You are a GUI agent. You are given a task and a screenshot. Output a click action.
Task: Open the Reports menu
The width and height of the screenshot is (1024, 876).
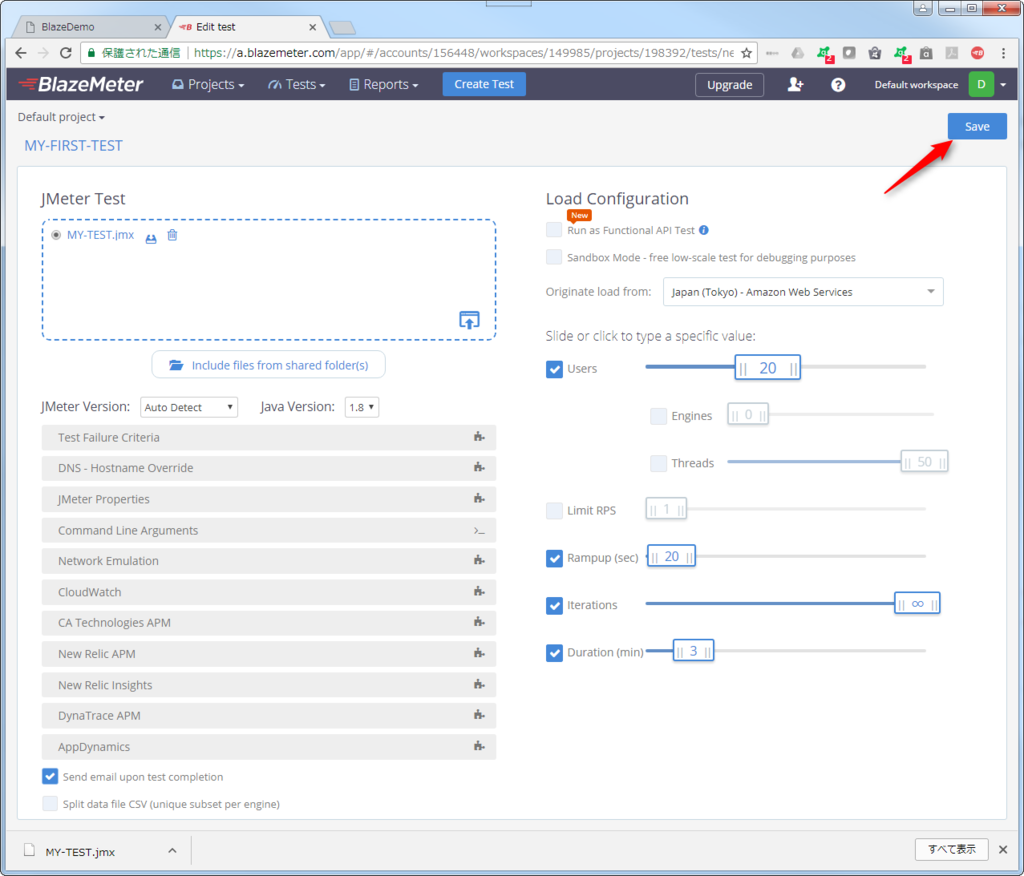[384, 84]
